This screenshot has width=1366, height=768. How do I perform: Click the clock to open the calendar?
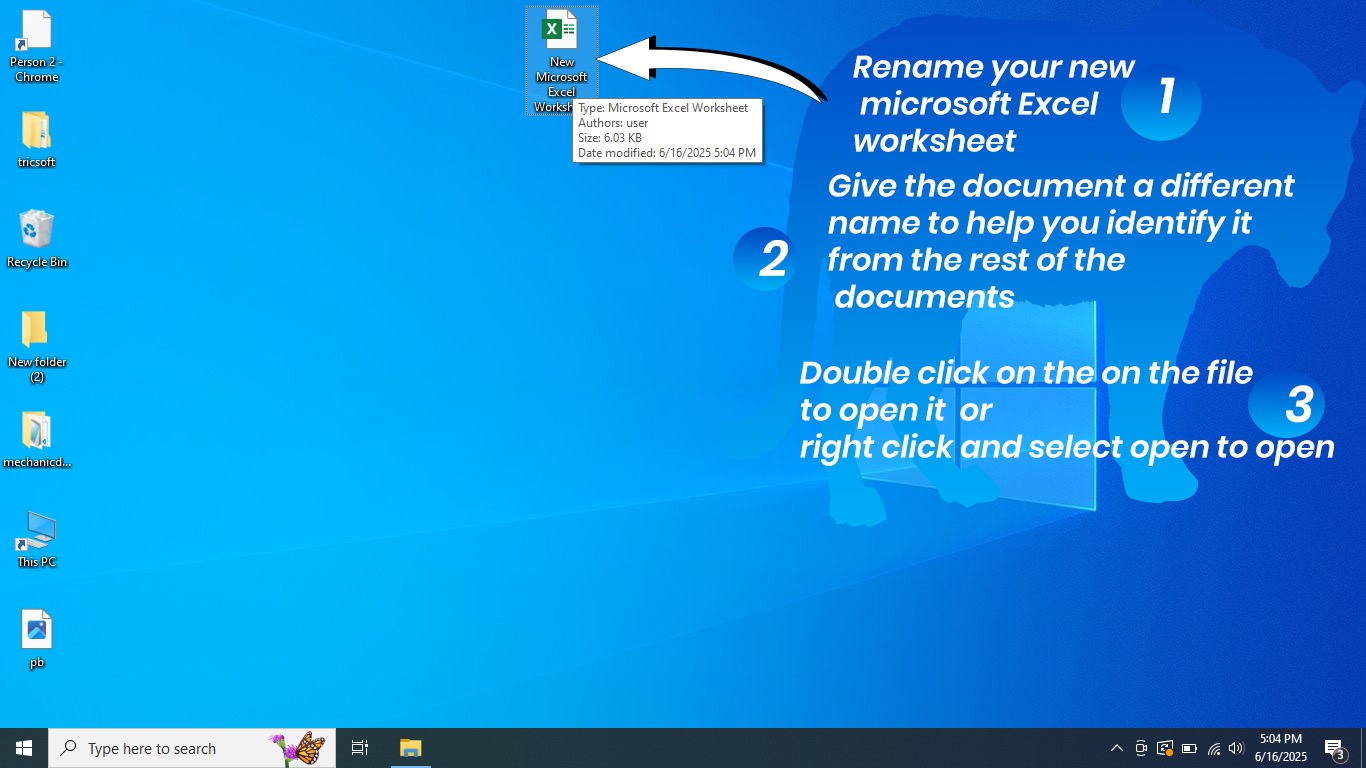[x=1281, y=747]
